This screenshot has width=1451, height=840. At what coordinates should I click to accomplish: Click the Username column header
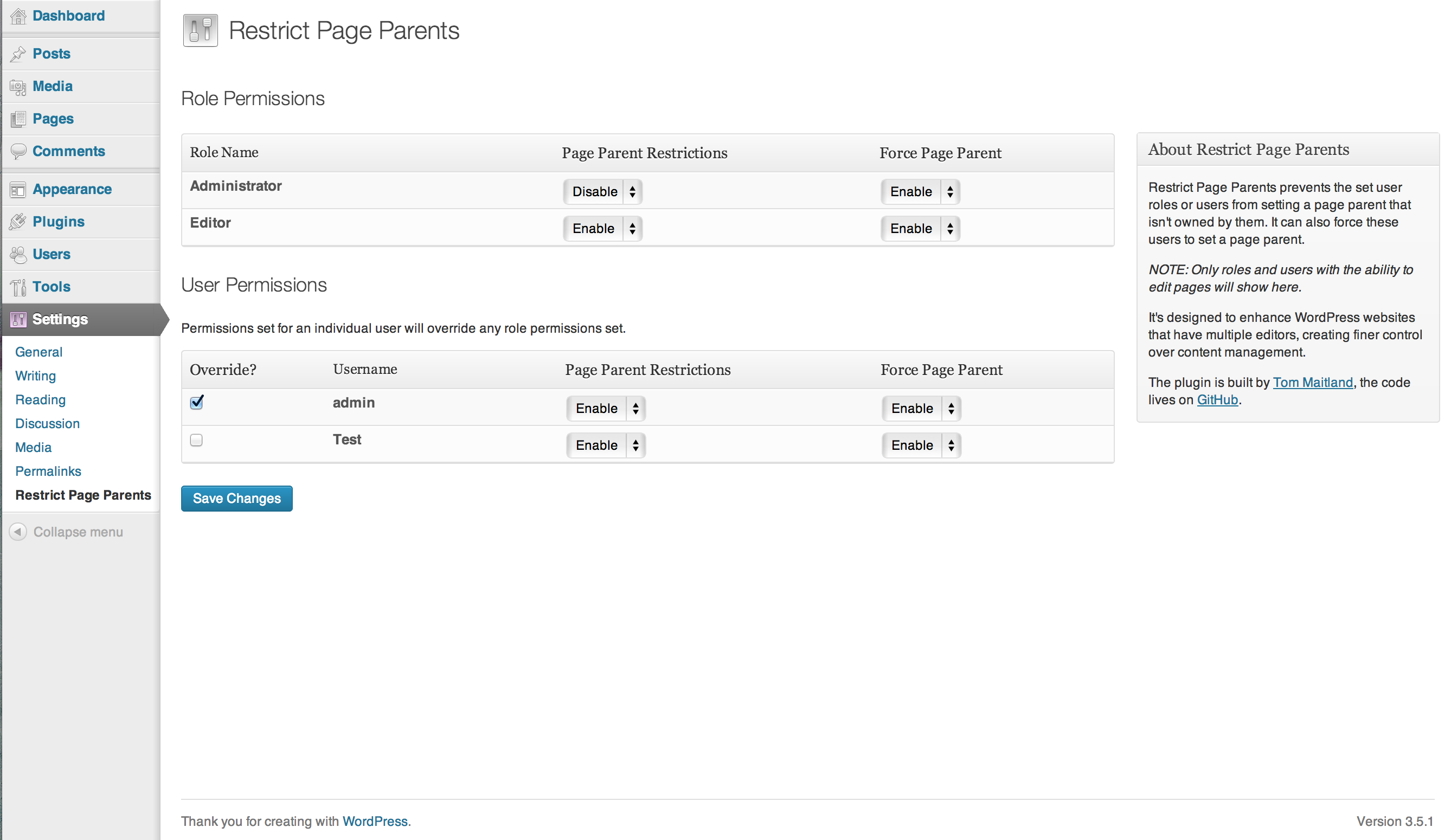click(365, 370)
